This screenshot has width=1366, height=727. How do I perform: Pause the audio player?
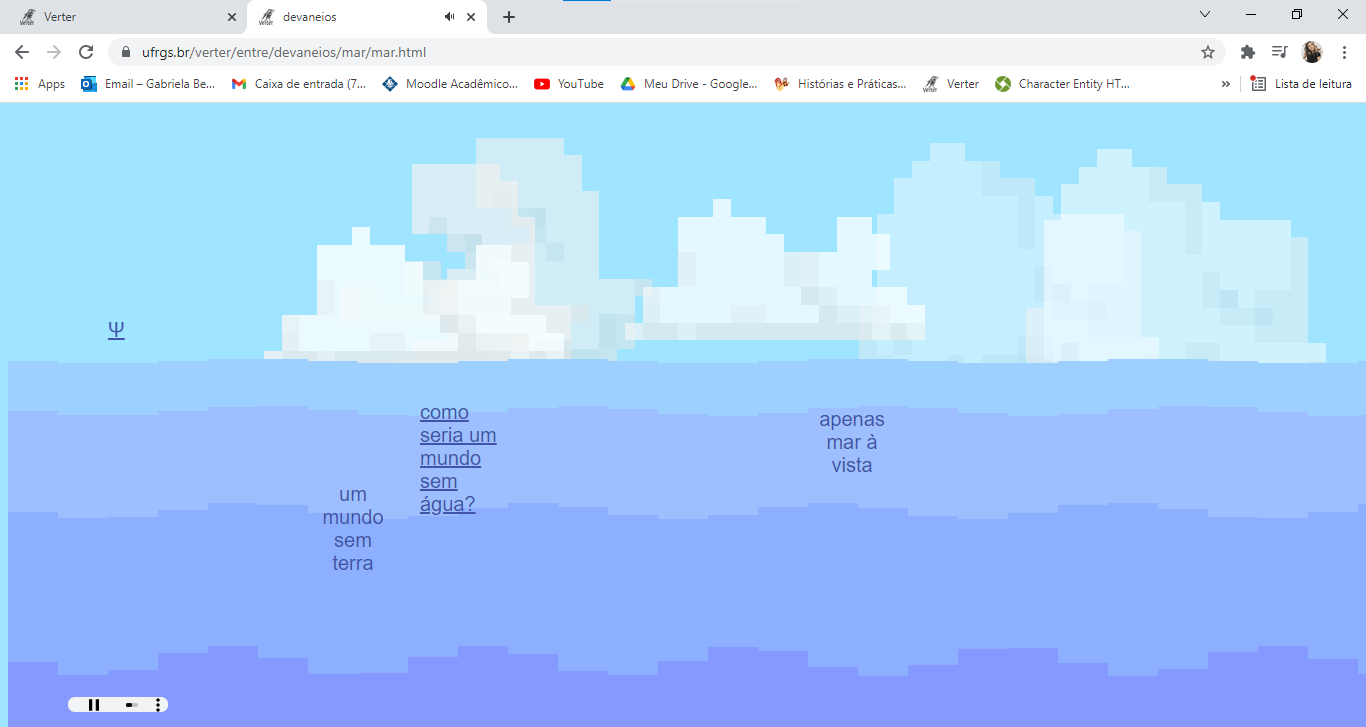pos(94,705)
